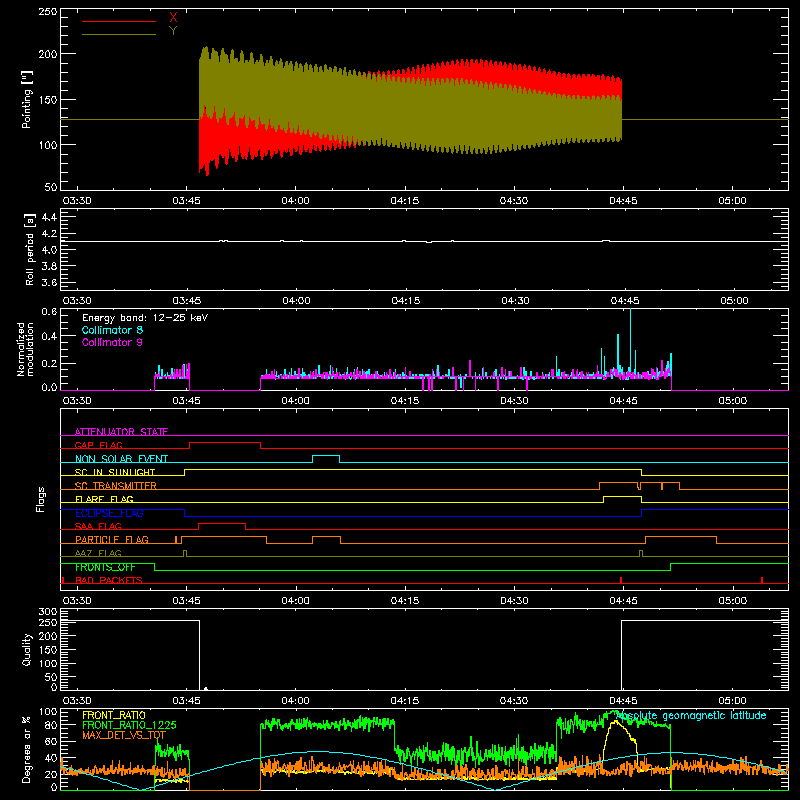Viewport: 800px width, 800px height.
Task: Click the Quality axis title
Action: [x=27, y=649]
